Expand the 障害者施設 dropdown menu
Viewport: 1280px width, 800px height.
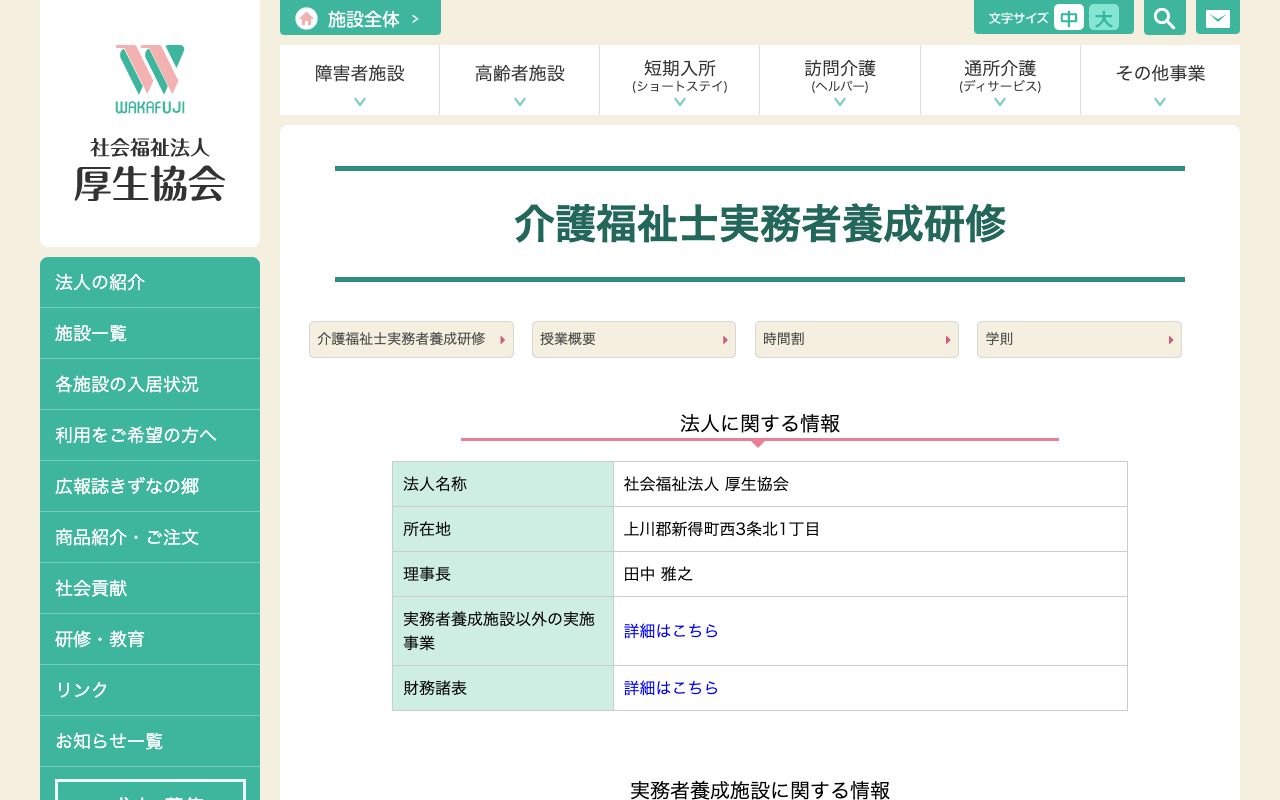click(x=359, y=80)
